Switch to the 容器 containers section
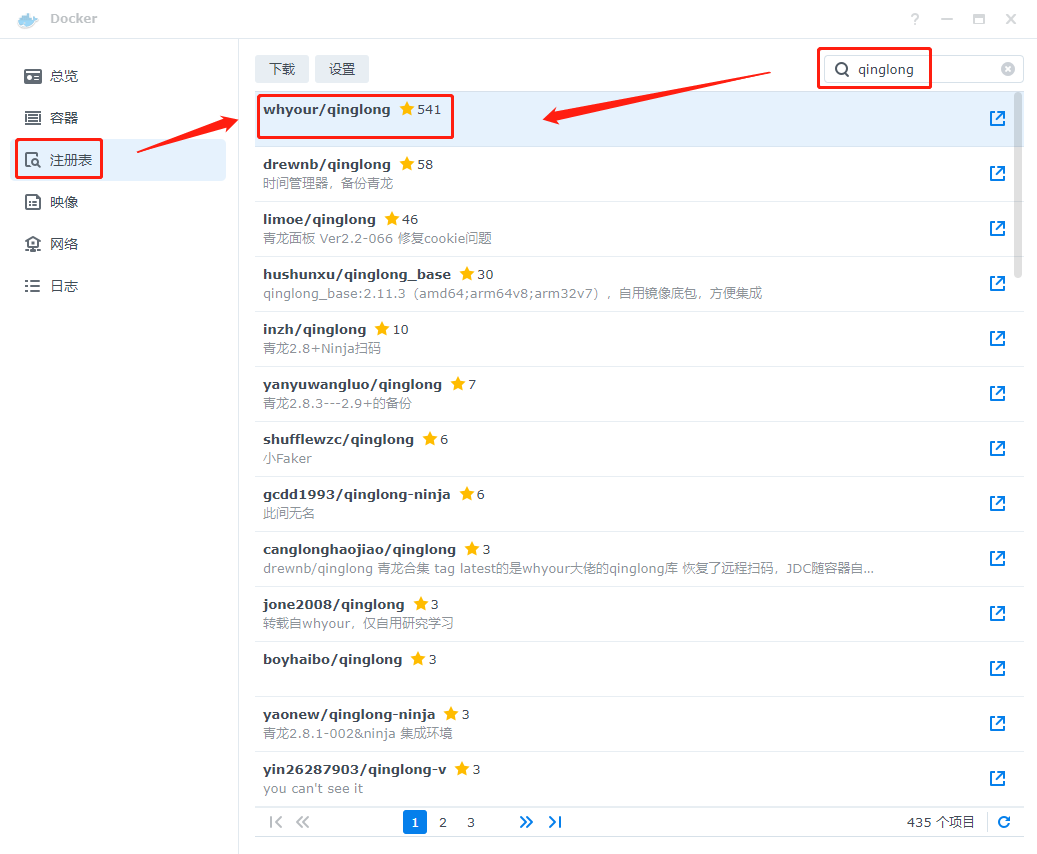Screen dimensions: 1037x854 click(63, 118)
